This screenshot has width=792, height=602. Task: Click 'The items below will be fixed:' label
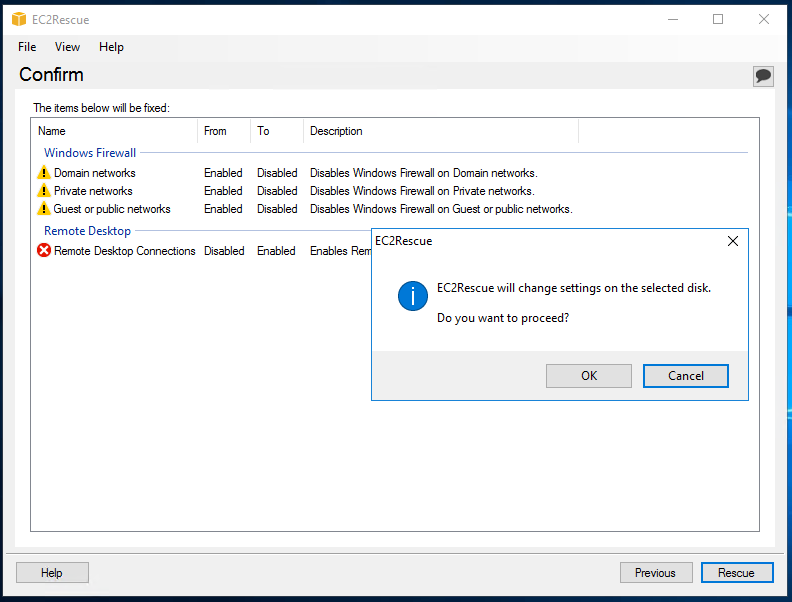point(102,108)
